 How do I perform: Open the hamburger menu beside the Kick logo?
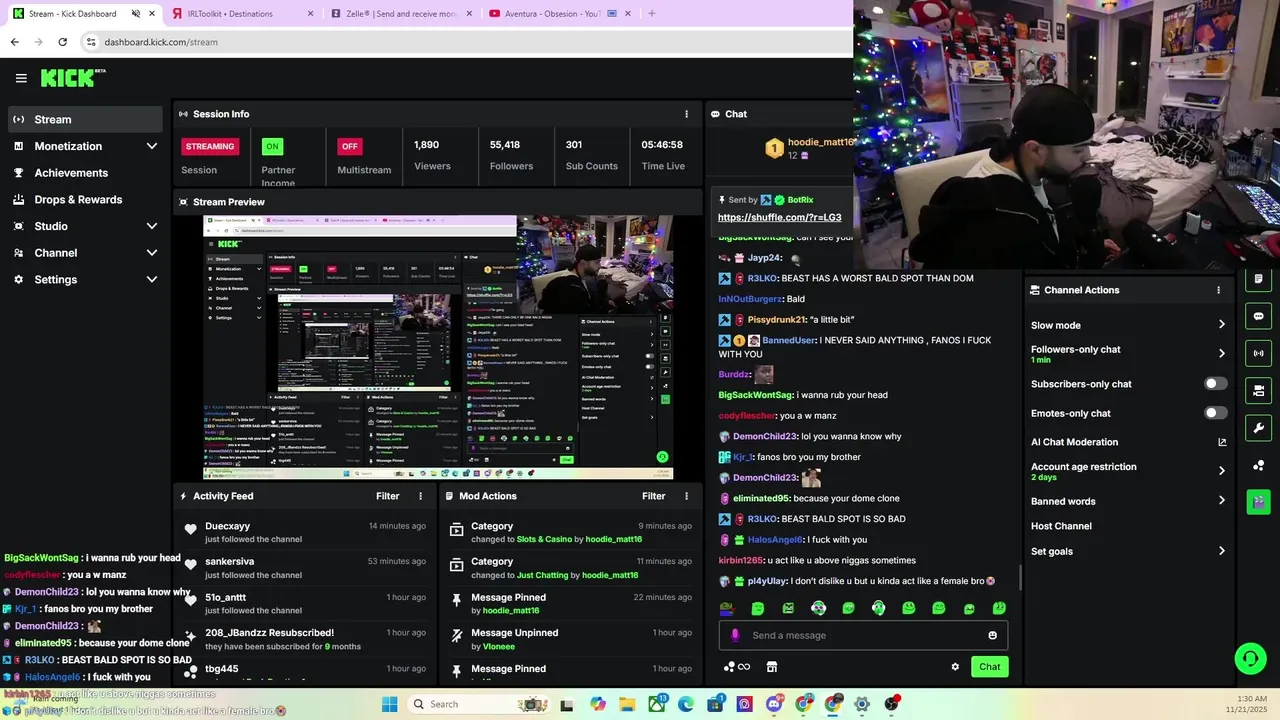(21, 78)
